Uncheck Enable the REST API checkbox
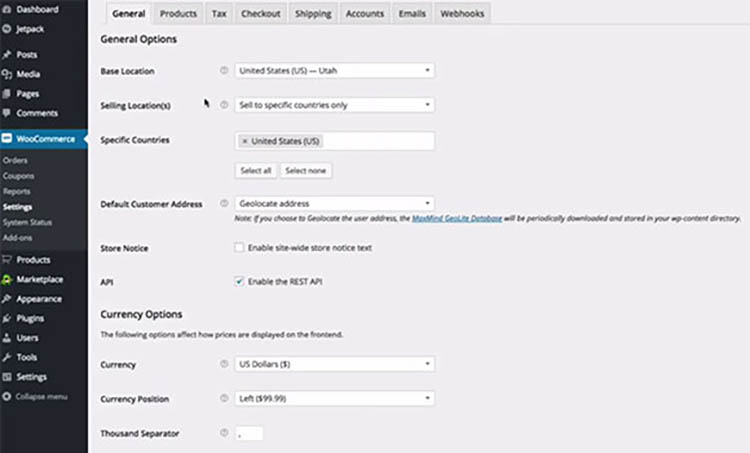 click(239, 281)
